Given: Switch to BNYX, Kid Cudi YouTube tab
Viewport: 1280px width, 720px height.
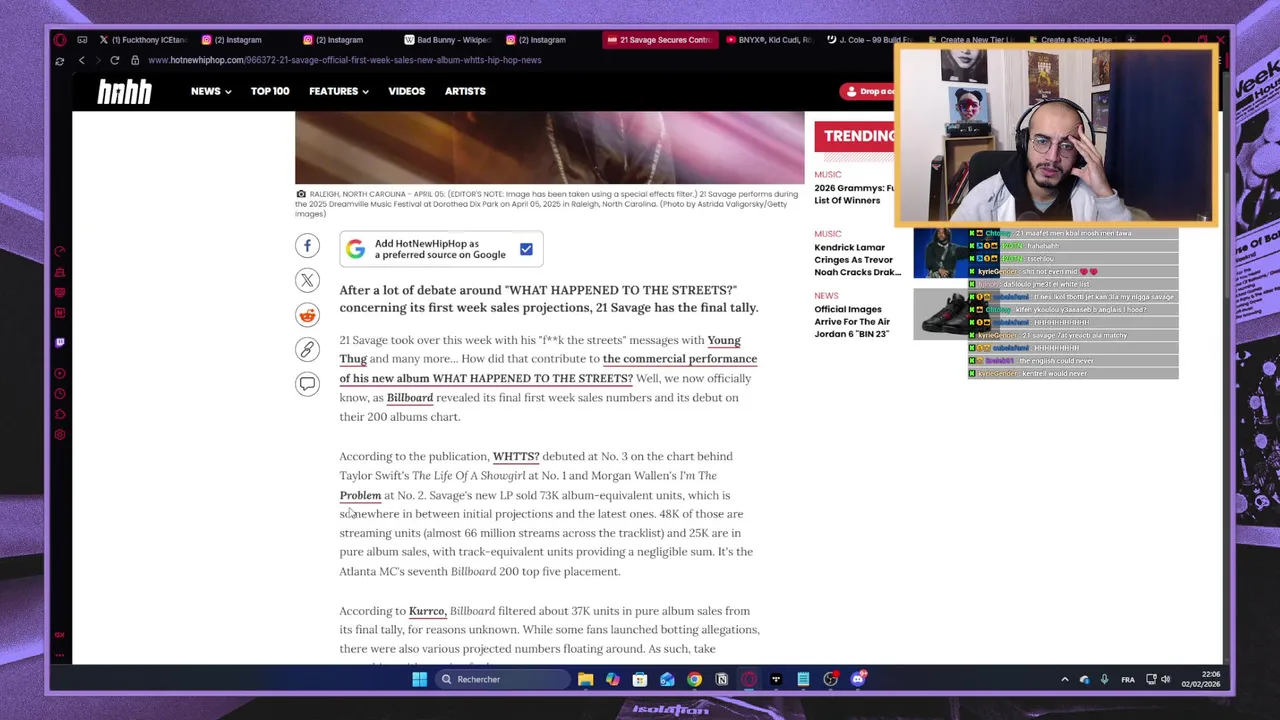Looking at the screenshot, I should tap(768, 40).
